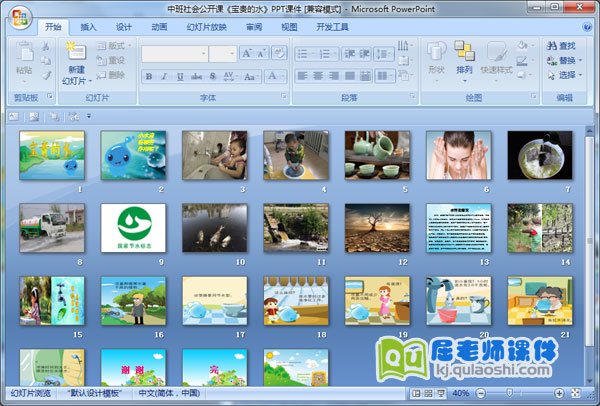Click the zoom slider handle
This screenshot has height=406, width=600.
point(509,393)
